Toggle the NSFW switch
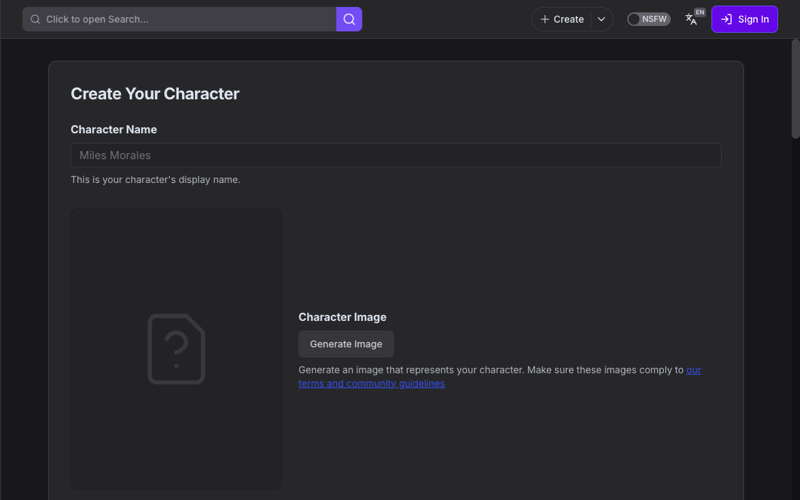800x500 pixels. [648, 19]
